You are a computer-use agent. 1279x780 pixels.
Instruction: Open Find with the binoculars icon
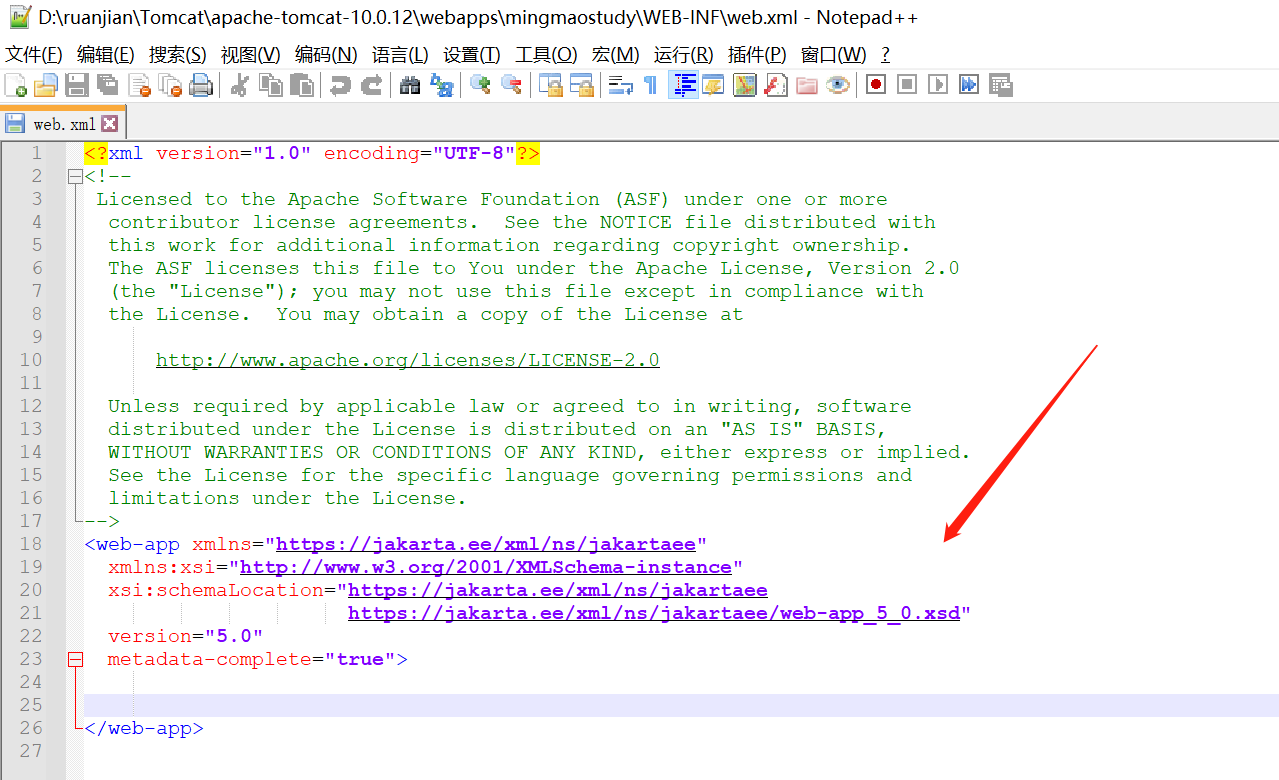409,85
